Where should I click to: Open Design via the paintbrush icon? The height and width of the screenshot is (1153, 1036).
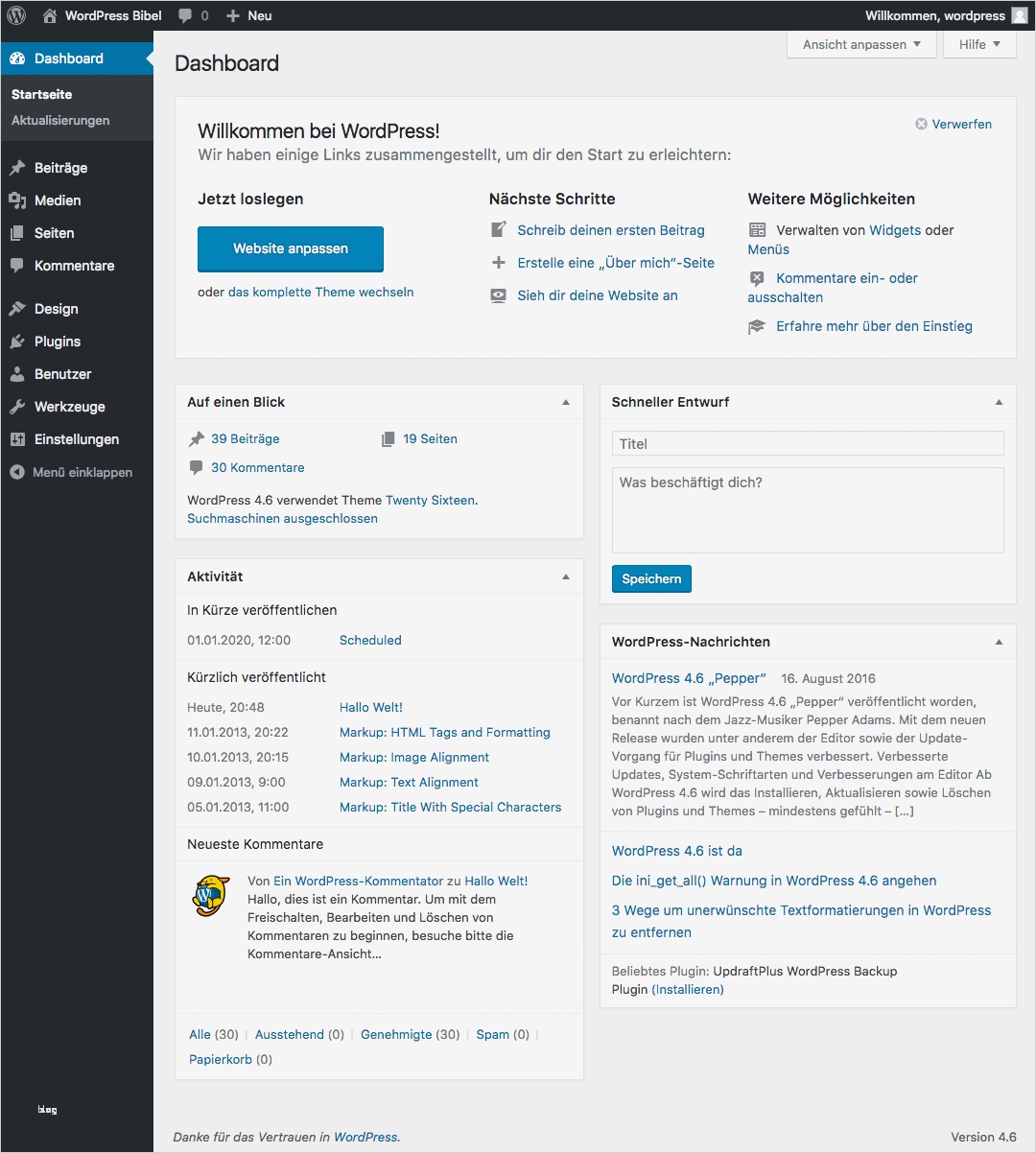(x=17, y=308)
